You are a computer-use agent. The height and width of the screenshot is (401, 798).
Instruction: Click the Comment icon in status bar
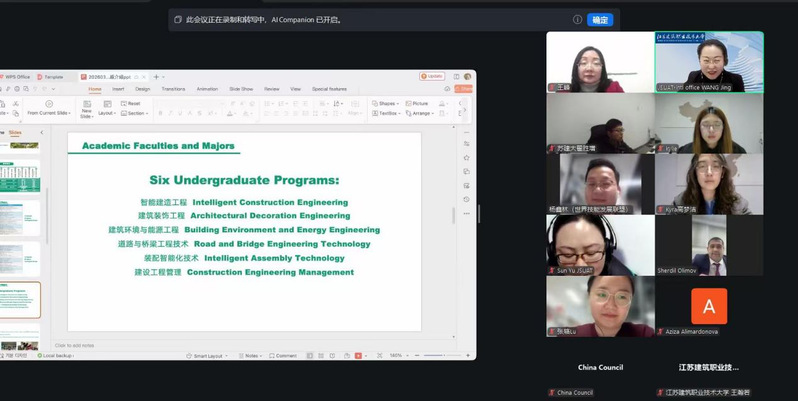coord(281,355)
